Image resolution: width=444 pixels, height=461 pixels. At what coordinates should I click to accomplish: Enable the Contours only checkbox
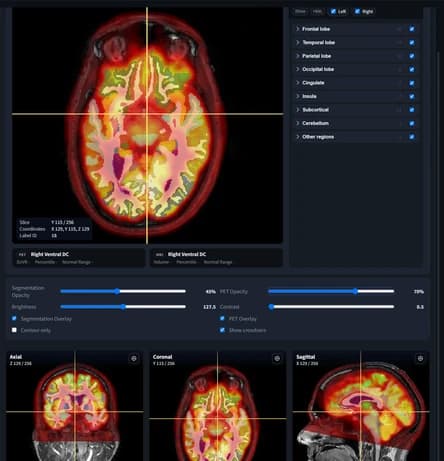coord(14,330)
